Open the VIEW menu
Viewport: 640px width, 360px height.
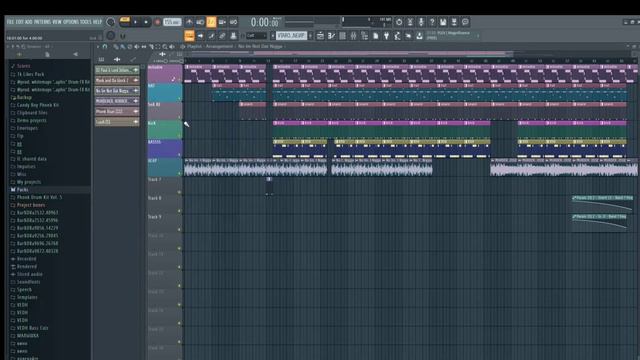(x=57, y=22)
